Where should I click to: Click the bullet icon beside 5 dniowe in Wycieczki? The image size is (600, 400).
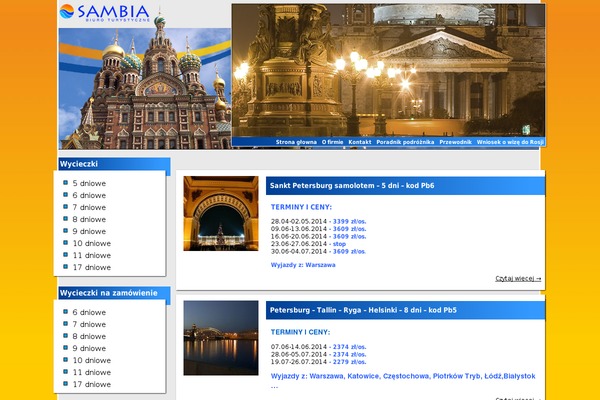point(65,183)
